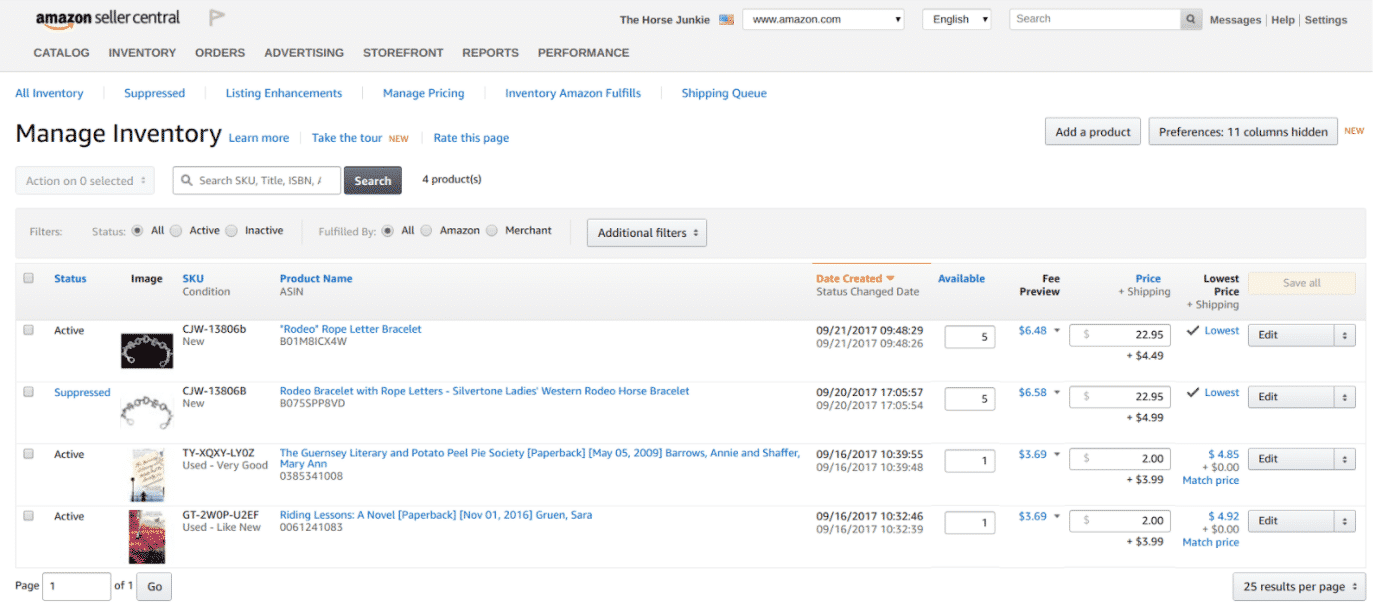Click the flag icon beside the logo
This screenshot has width=1373, height=613.
pyautogui.click(x=217, y=18)
